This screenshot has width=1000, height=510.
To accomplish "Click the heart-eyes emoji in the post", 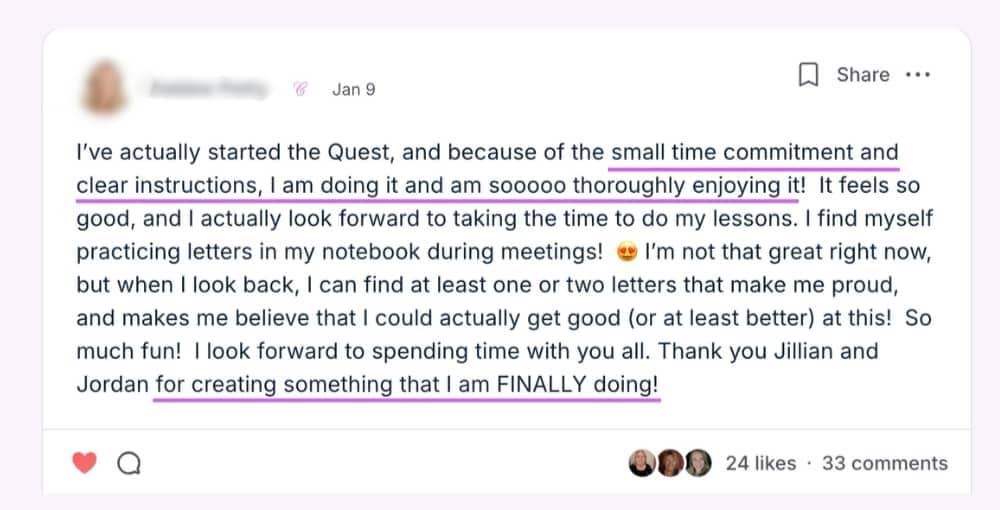I will click(629, 251).
